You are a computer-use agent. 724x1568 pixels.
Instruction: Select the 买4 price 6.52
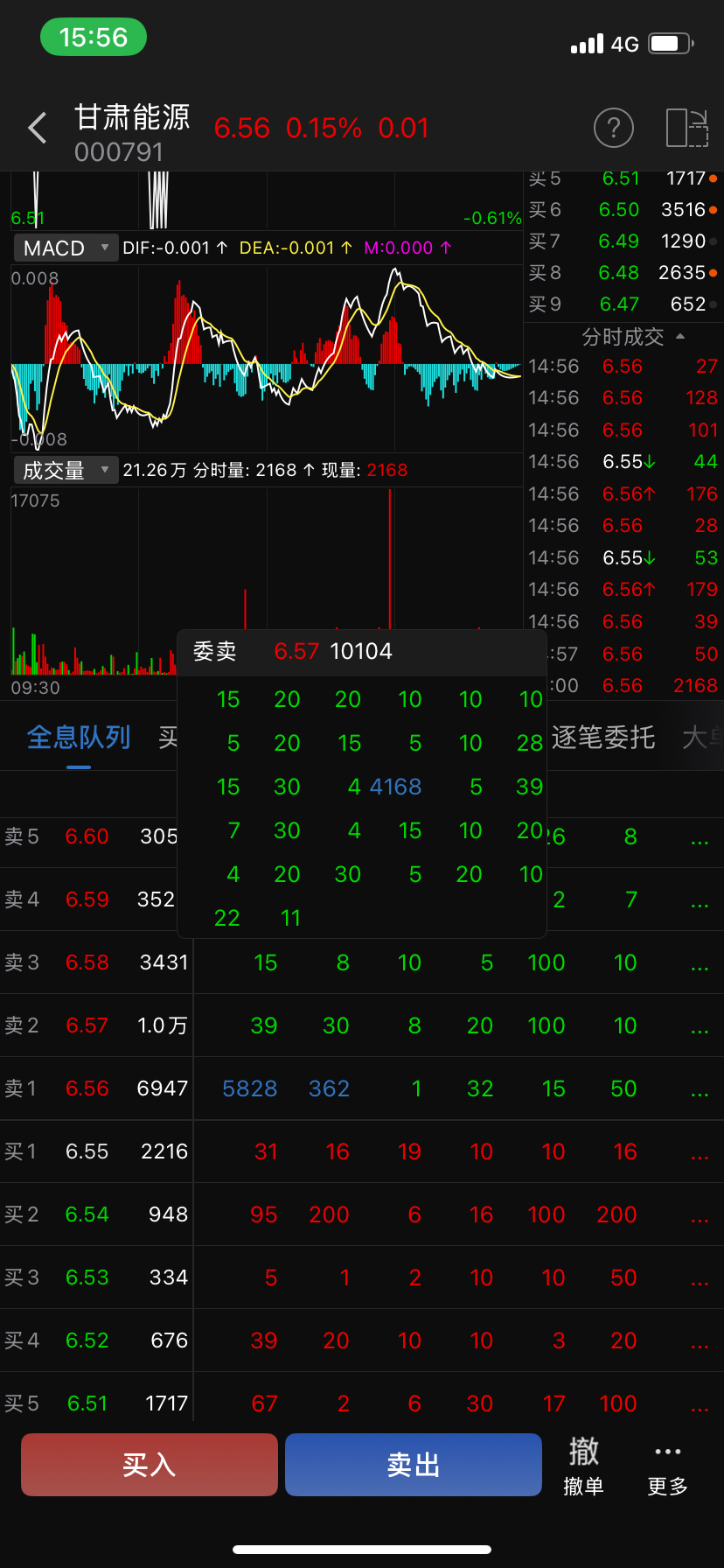tap(87, 1340)
